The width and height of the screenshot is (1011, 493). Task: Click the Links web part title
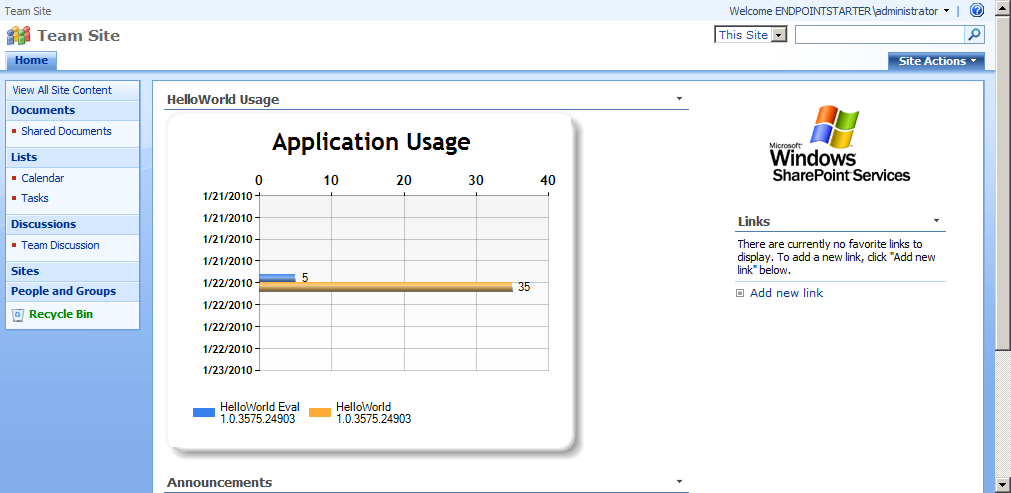tap(754, 221)
